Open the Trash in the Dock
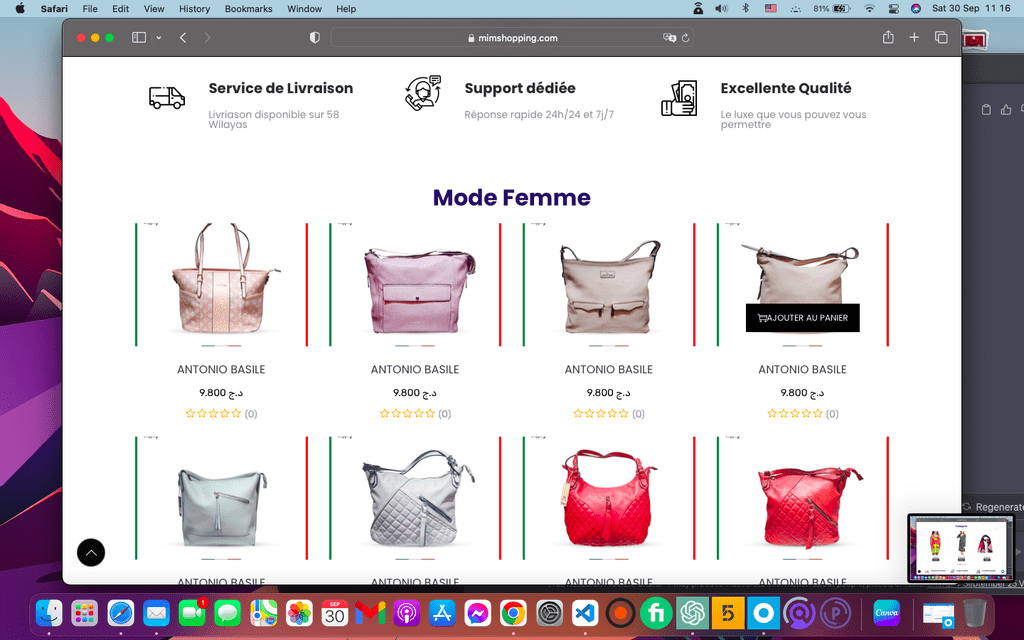Screen dimensions: 1024x640 (974, 613)
